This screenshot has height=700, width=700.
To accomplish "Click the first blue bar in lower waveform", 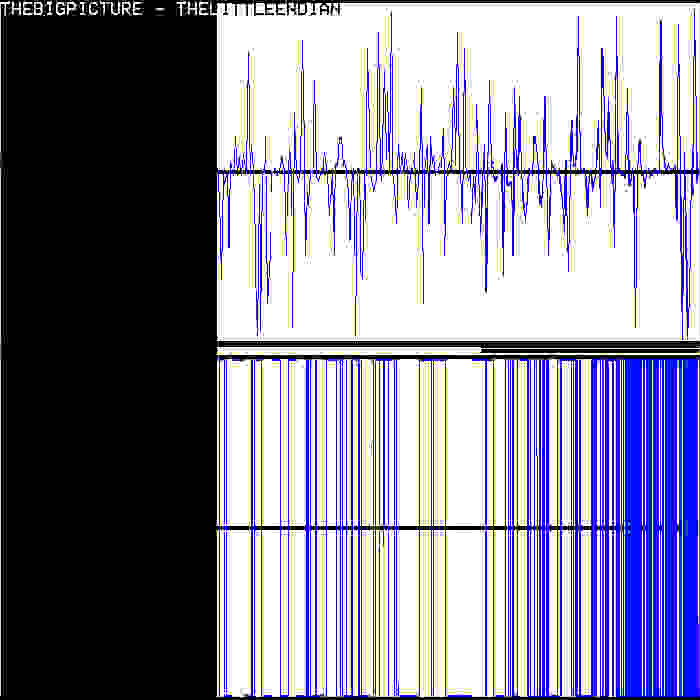I will point(219,527).
